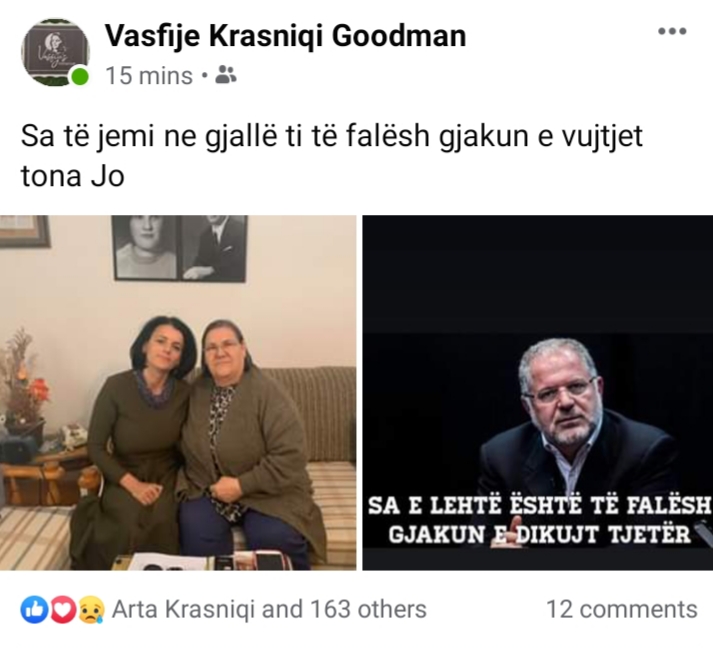Open Vasfije Krasniqi Goodman profile name
This screenshot has width=713, height=648.
(286, 36)
